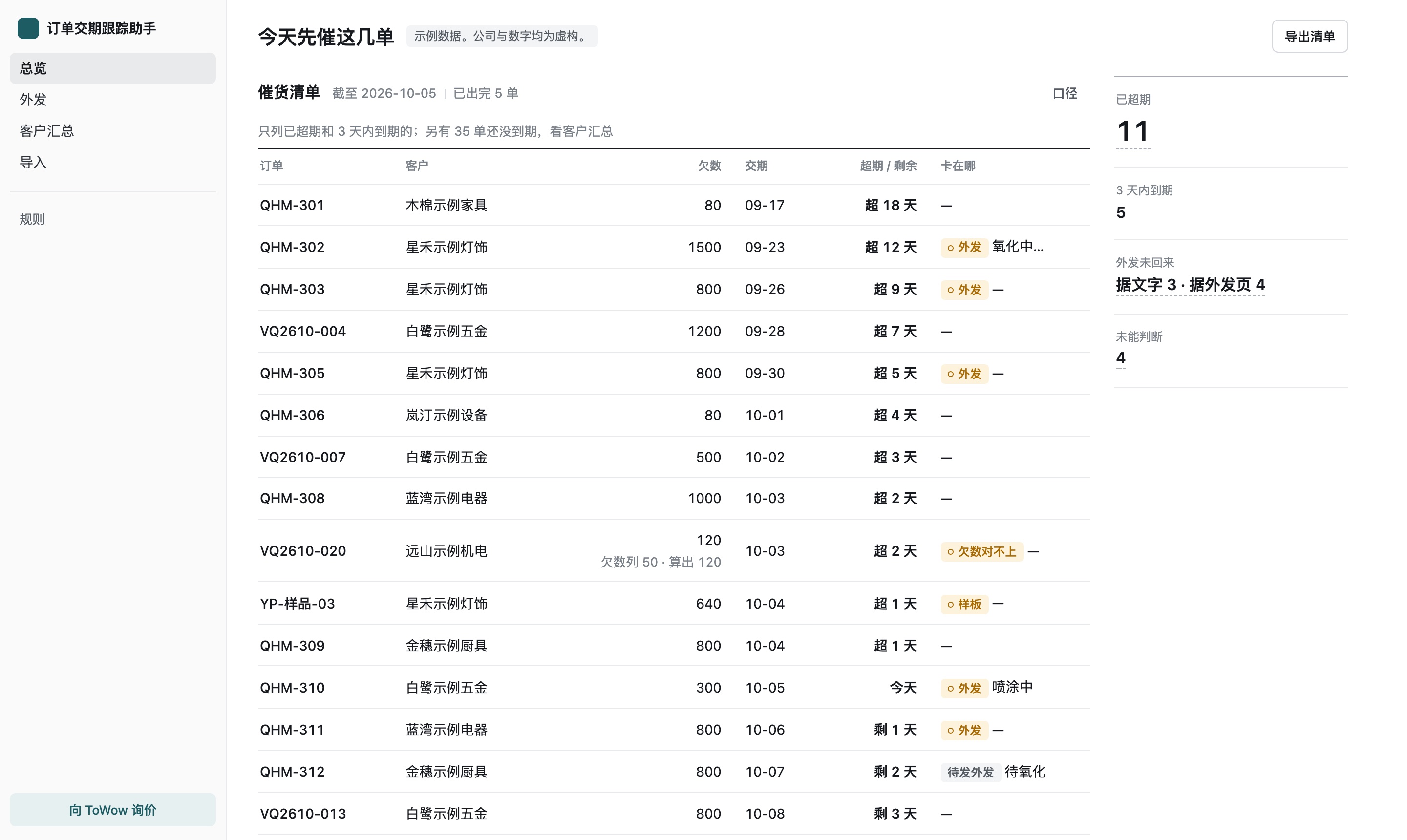Click the 口径 link

coord(1065,93)
